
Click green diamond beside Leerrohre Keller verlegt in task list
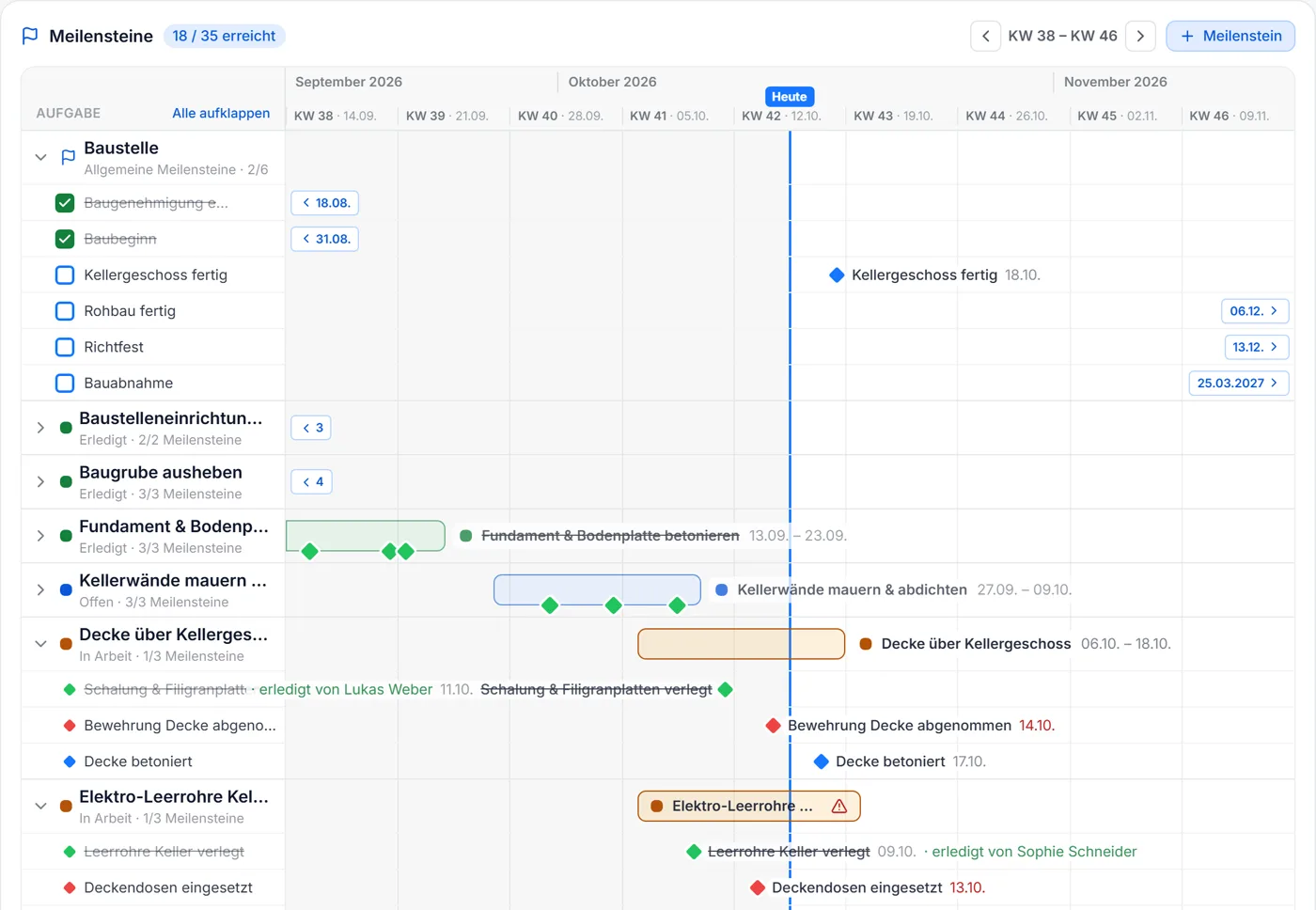tap(70, 852)
